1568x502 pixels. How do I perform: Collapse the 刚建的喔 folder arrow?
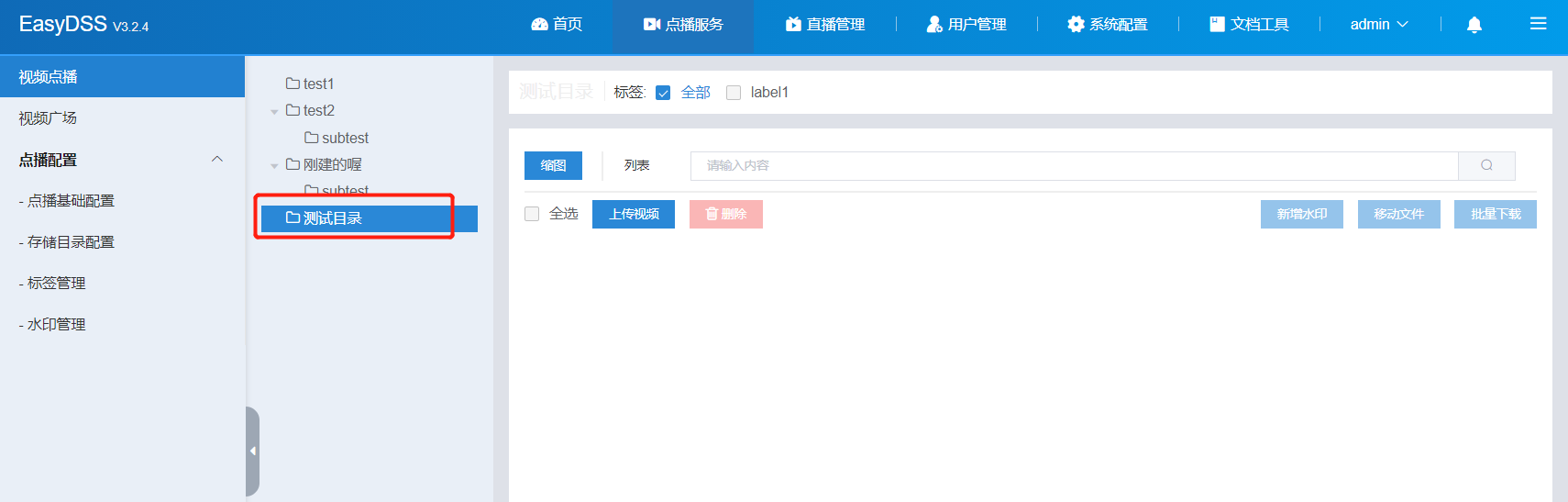pos(274,166)
